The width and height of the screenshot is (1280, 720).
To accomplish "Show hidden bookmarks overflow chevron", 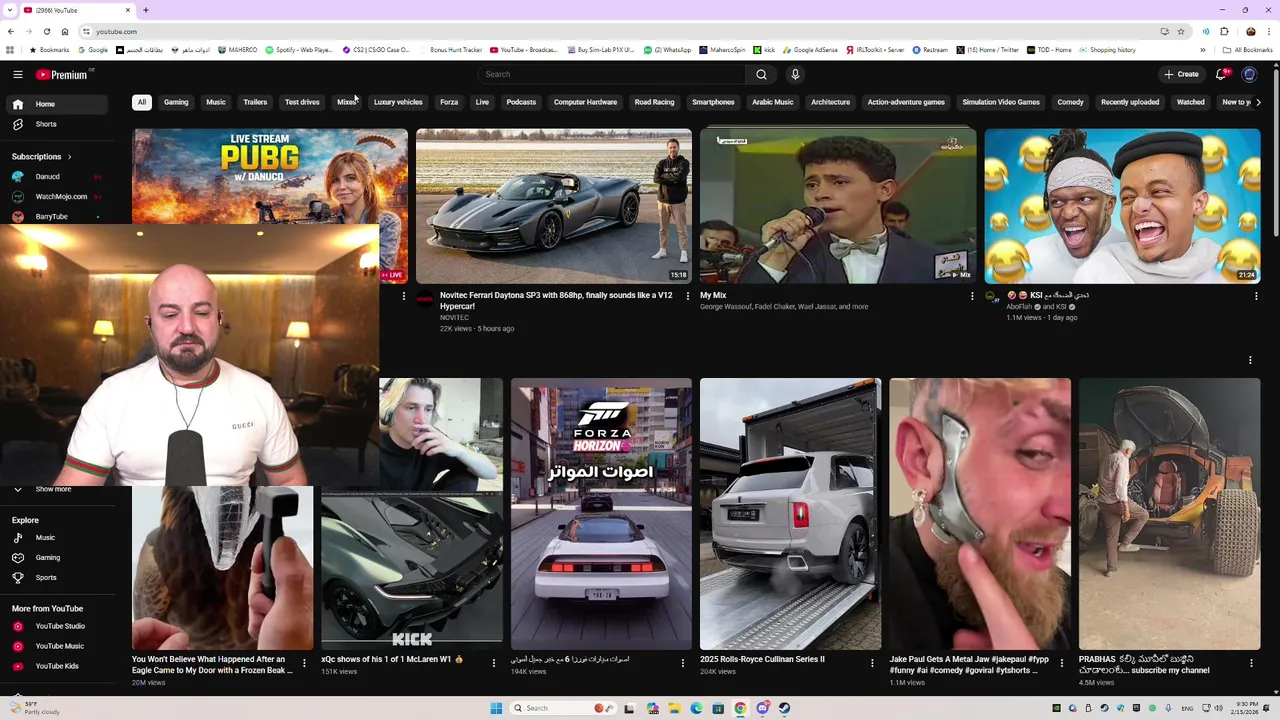I will point(1203,50).
